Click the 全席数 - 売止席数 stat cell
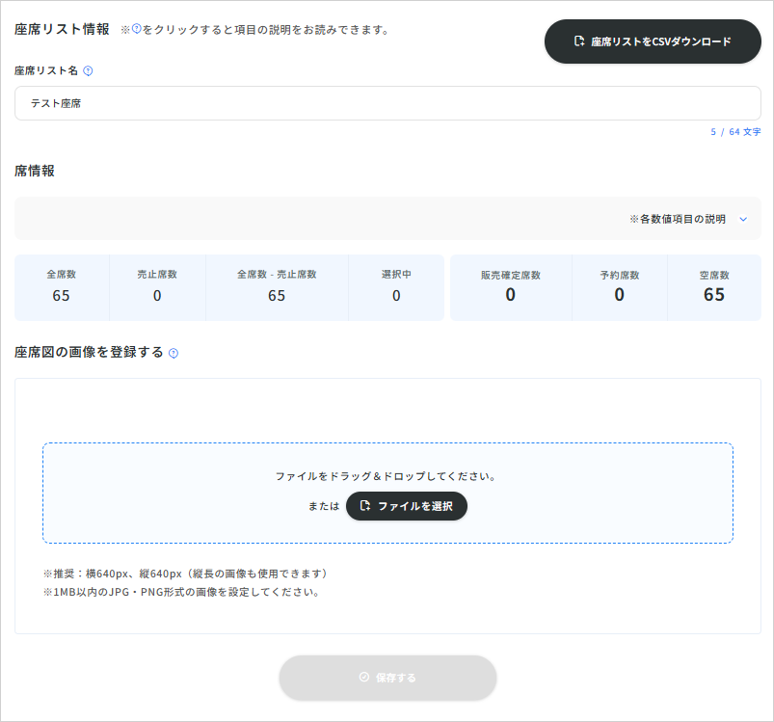The width and height of the screenshot is (774, 722). (276, 287)
